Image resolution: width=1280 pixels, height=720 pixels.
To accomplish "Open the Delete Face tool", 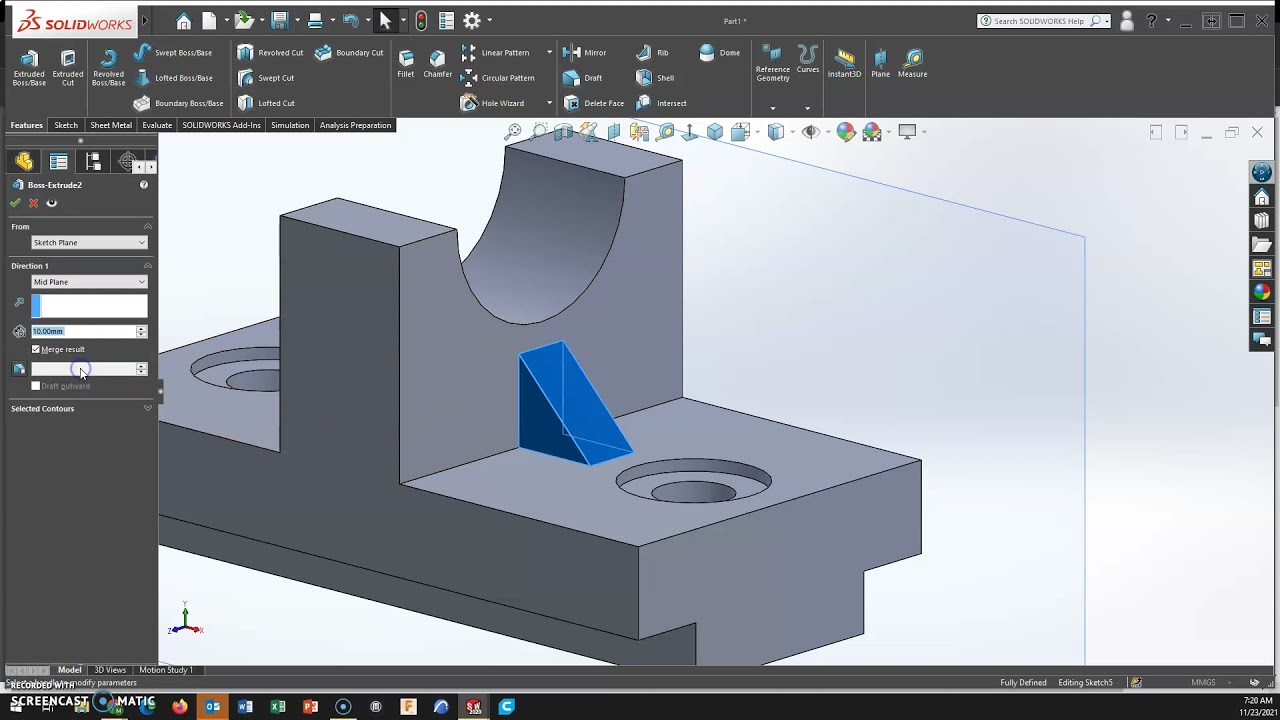I will [594, 103].
